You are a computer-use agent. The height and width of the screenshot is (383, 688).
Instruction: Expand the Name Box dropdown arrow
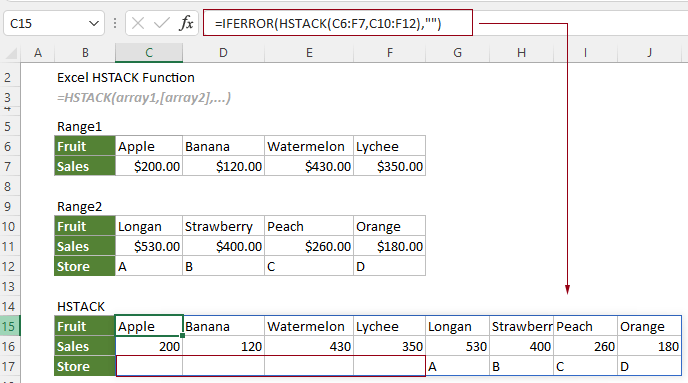tap(93, 23)
